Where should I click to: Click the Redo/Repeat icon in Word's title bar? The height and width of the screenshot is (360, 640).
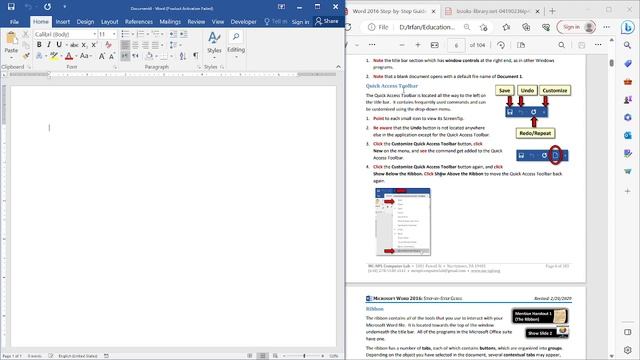click(47, 7)
